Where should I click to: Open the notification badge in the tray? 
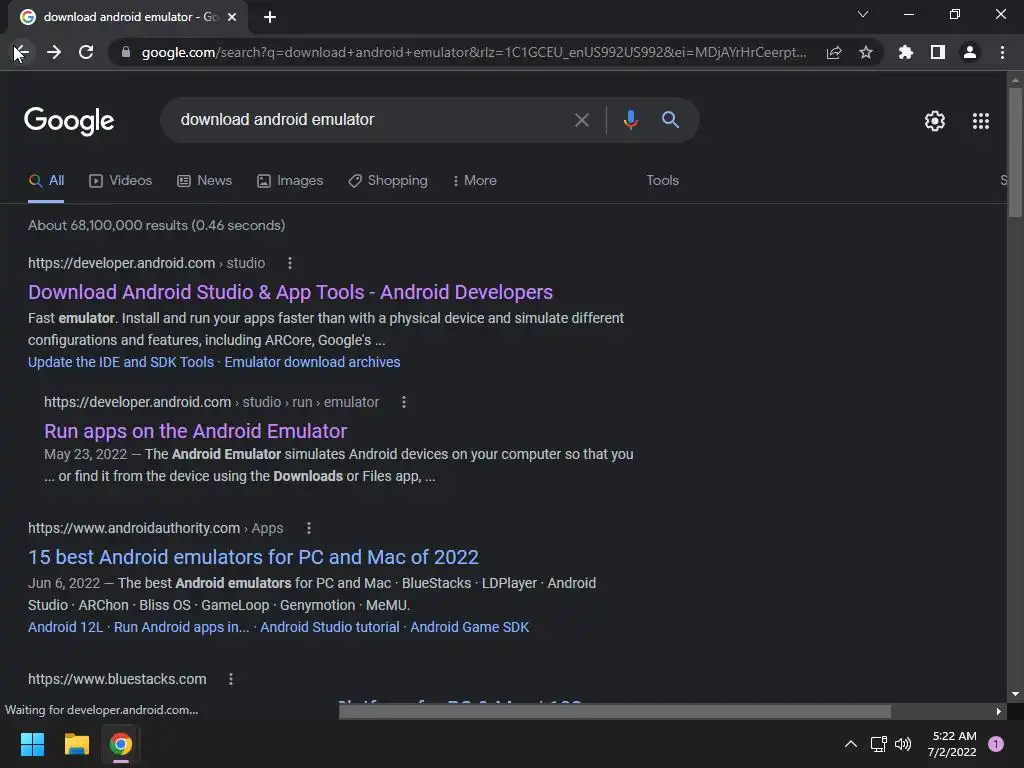point(995,744)
